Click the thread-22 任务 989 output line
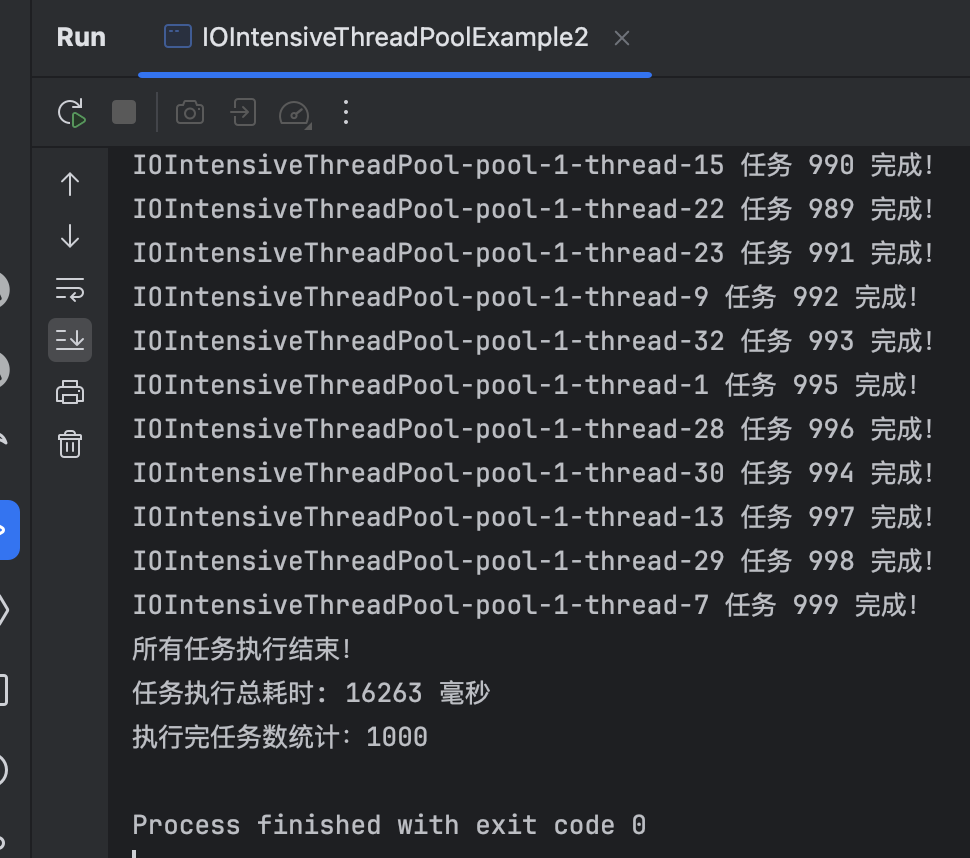The image size is (970, 858). pos(533,210)
